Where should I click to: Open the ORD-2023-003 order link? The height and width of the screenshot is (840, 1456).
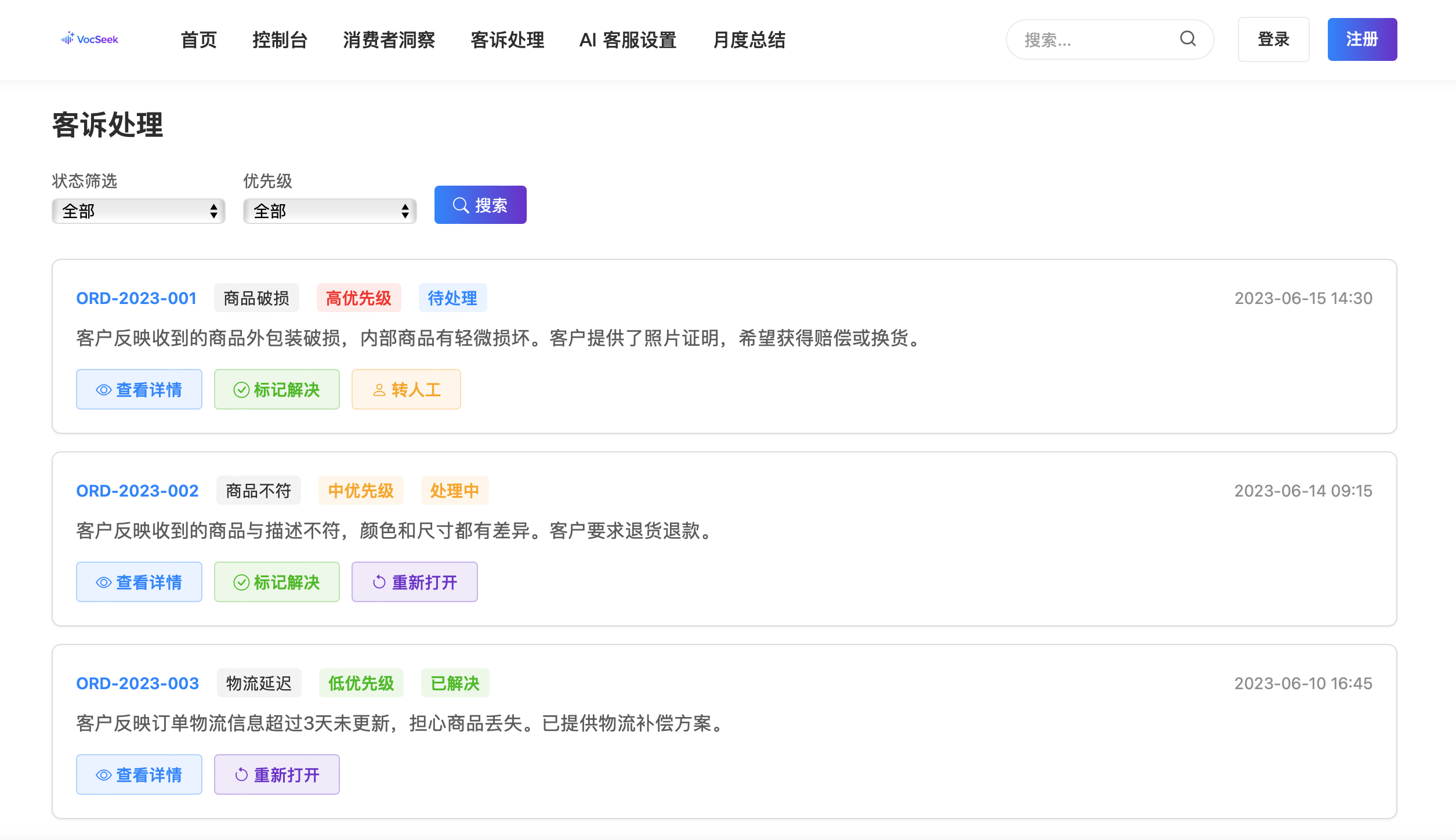(137, 683)
